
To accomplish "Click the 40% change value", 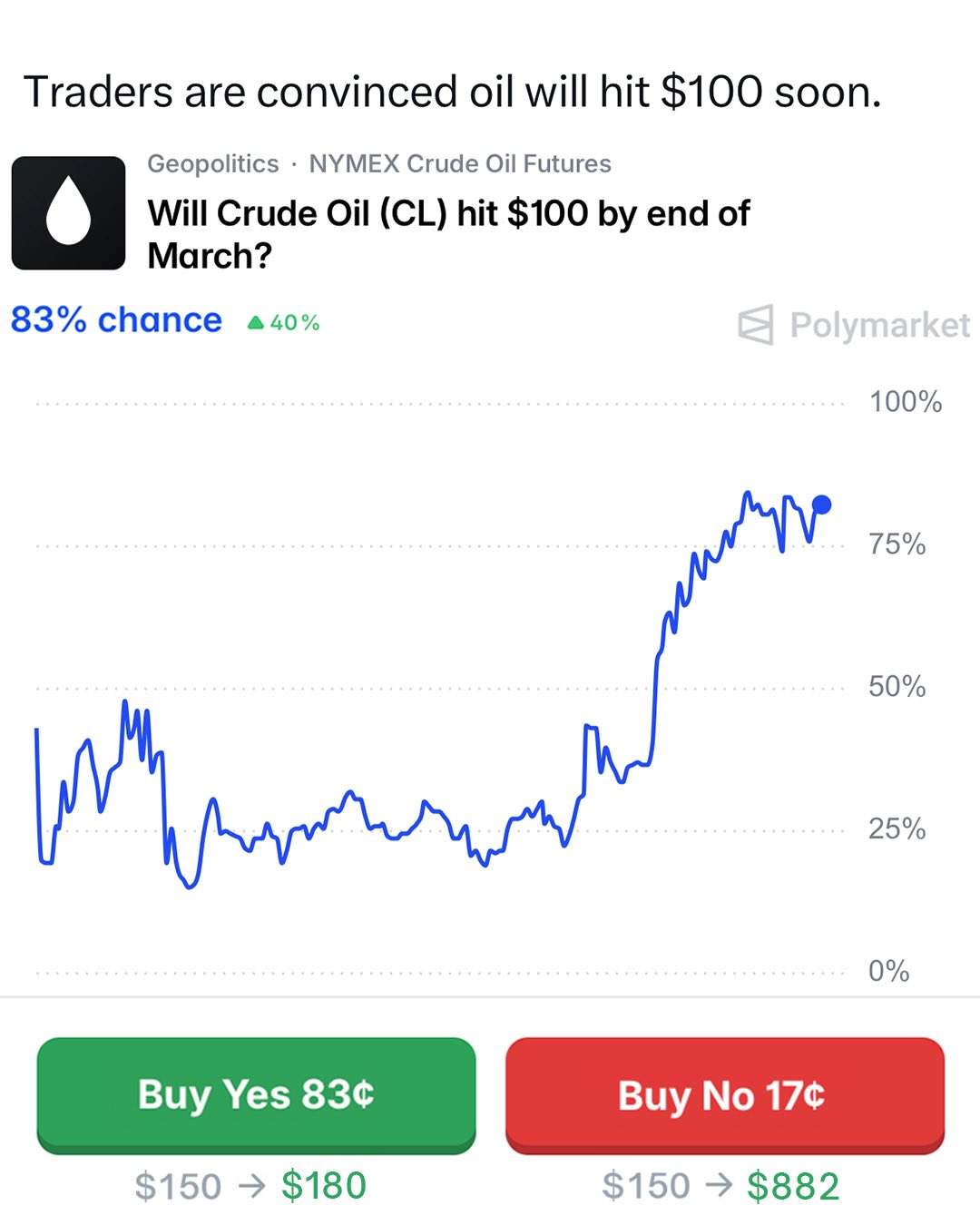I will [295, 323].
